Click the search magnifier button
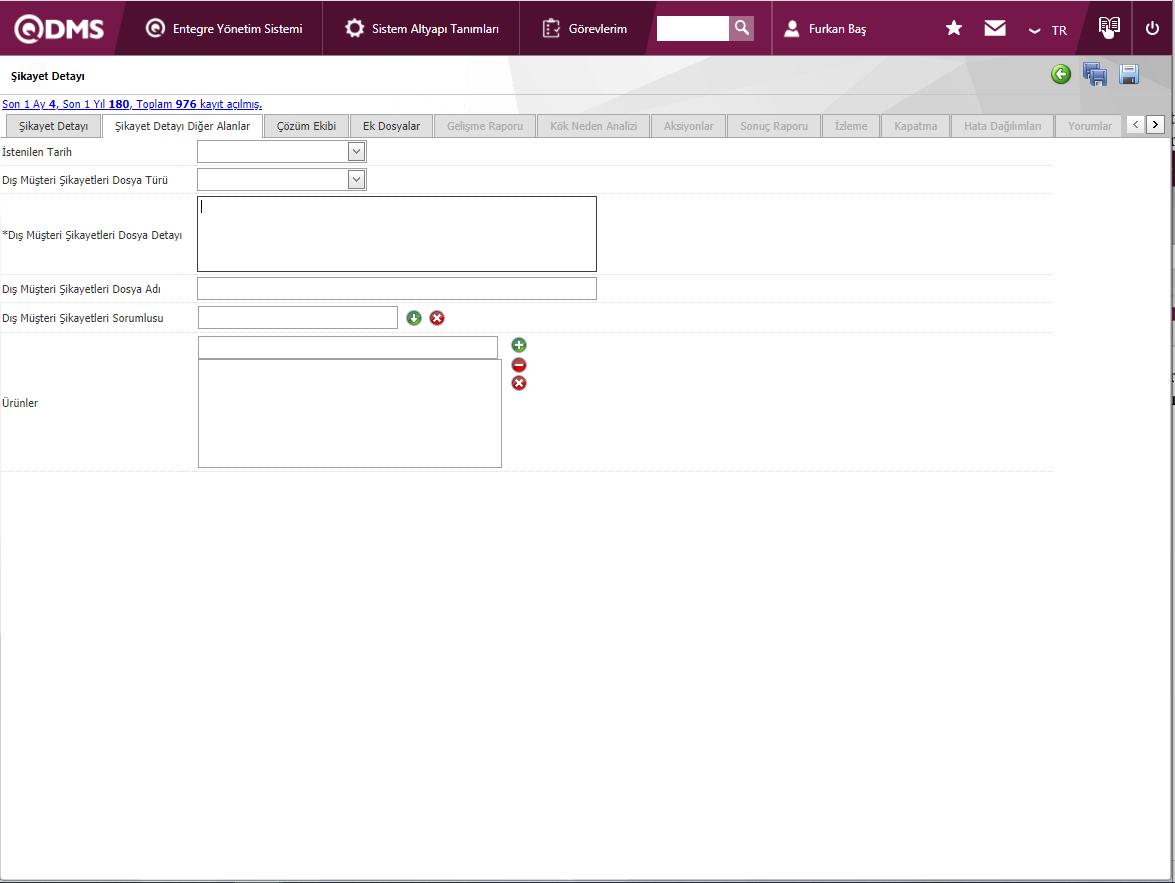Screen dimensions: 1175x883 point(741,28)
